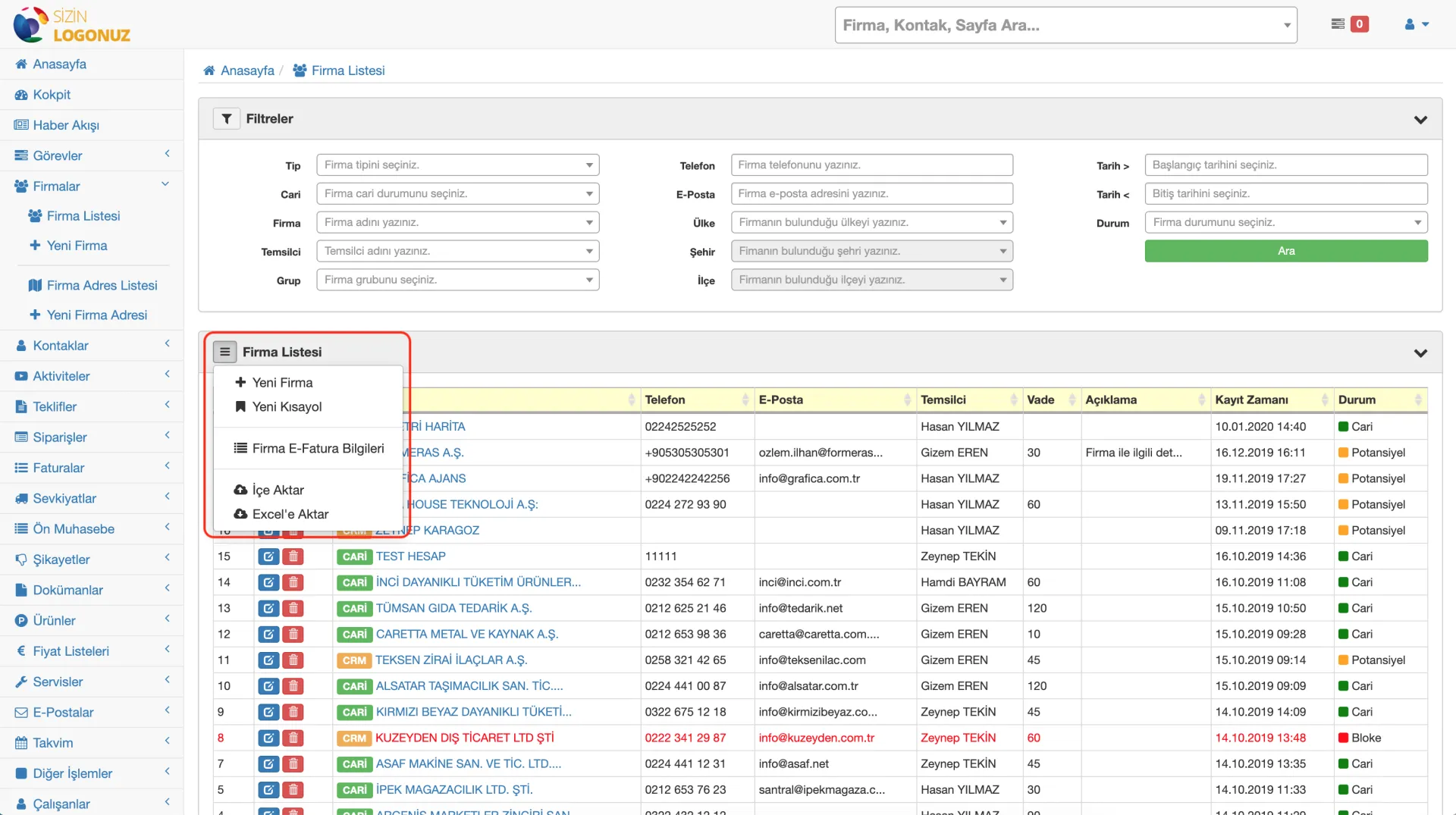Select Yeni Kısayol menu entry
This screenshot has width=1456, height=815.
278,407
